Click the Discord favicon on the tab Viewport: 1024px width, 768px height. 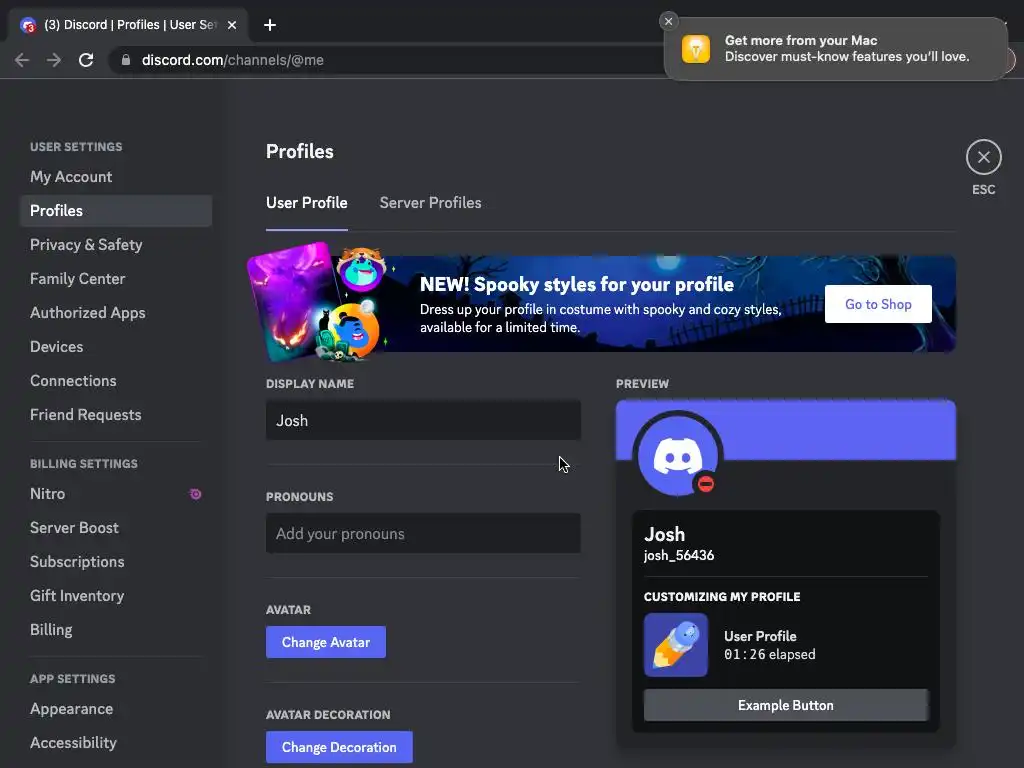coord(28,25)
